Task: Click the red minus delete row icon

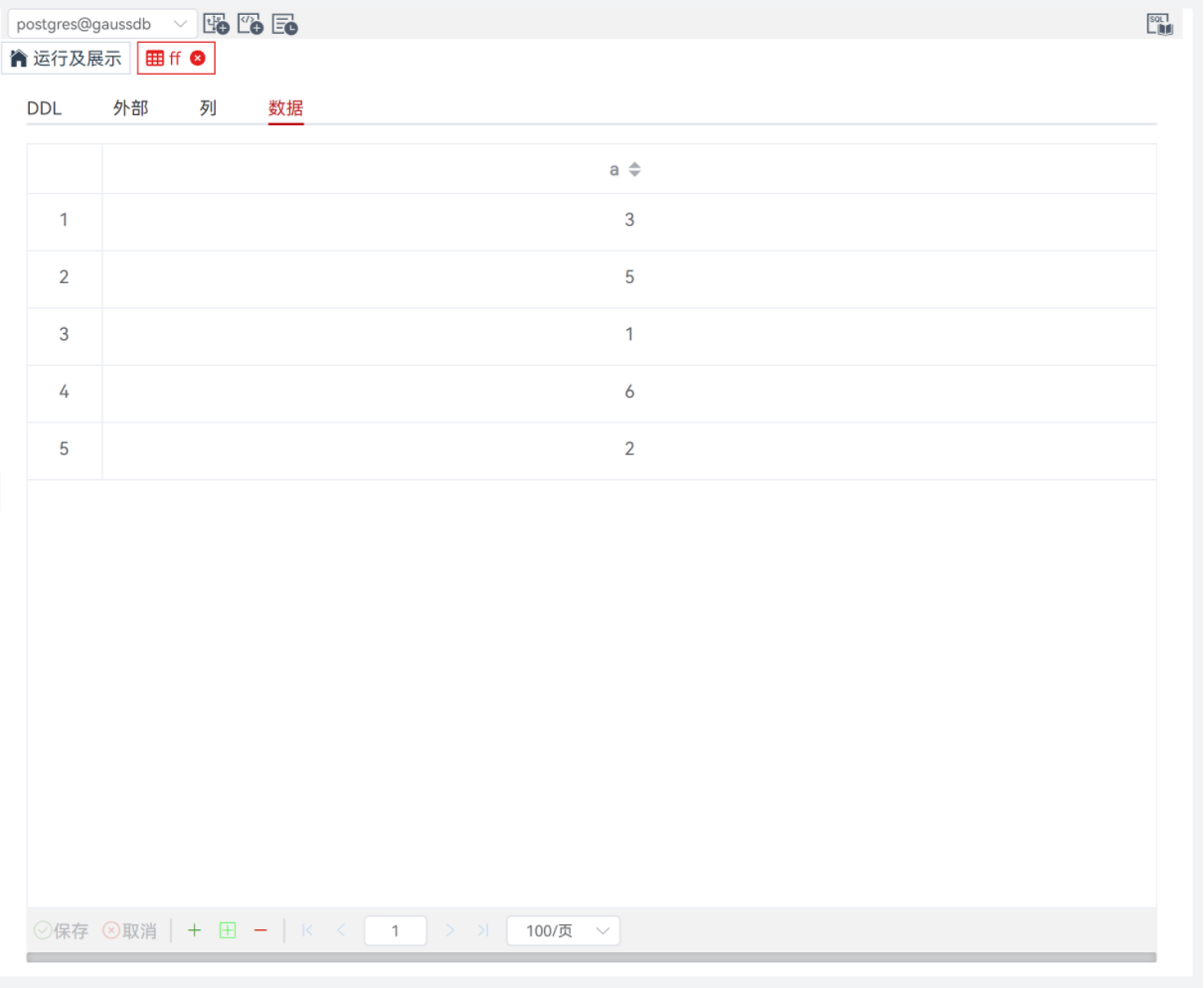Action: (x=260, y=930)
